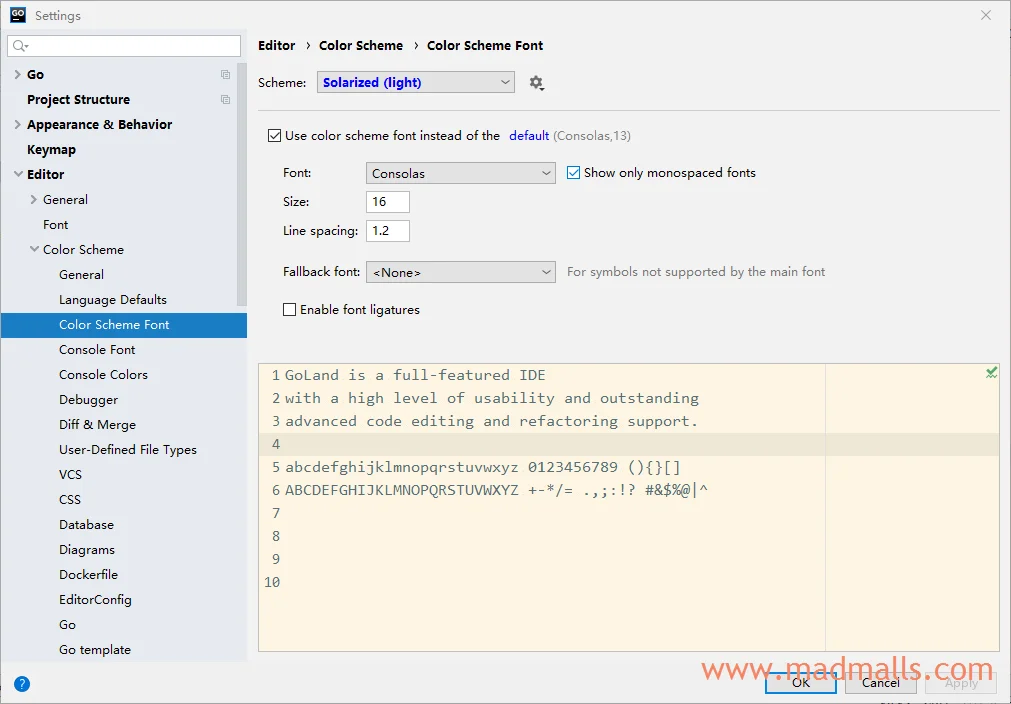The image size is (1011, 704).
Task: Open User-Defined File Types page
Action: [128, 450]
